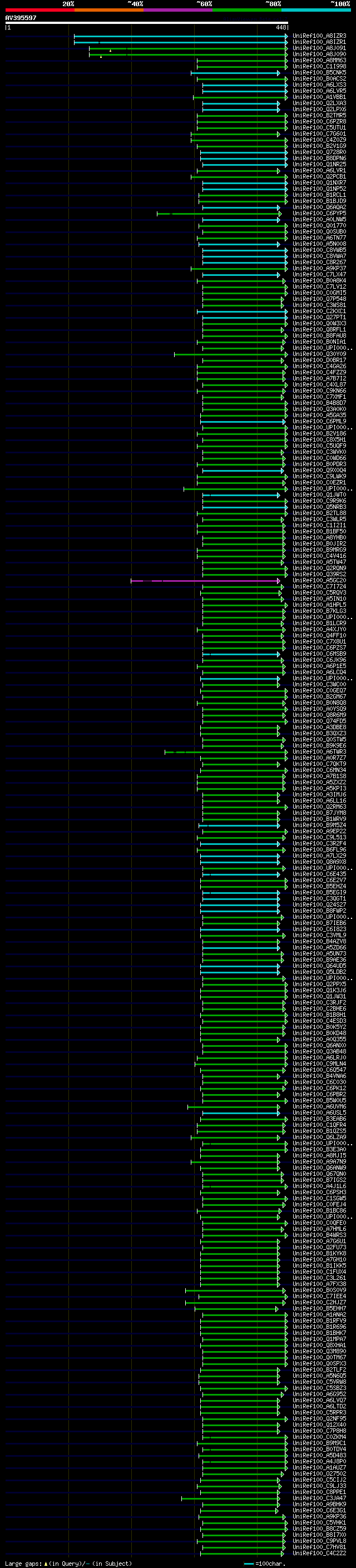Open hit UniRef100_A8IZR1
This screenshot has width=356, height=1568.
[319, 42]
